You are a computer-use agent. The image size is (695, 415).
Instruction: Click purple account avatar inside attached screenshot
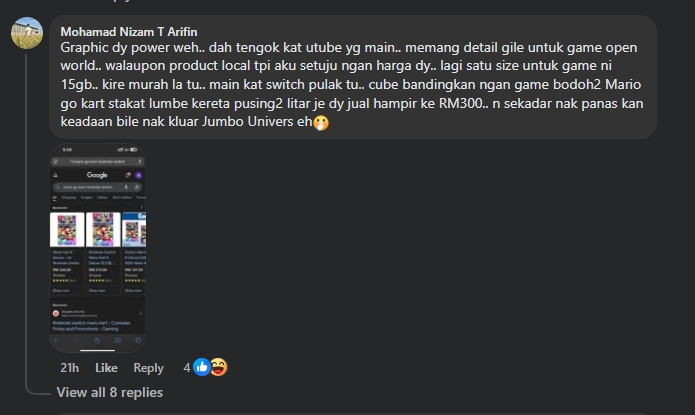pos(139,175)
